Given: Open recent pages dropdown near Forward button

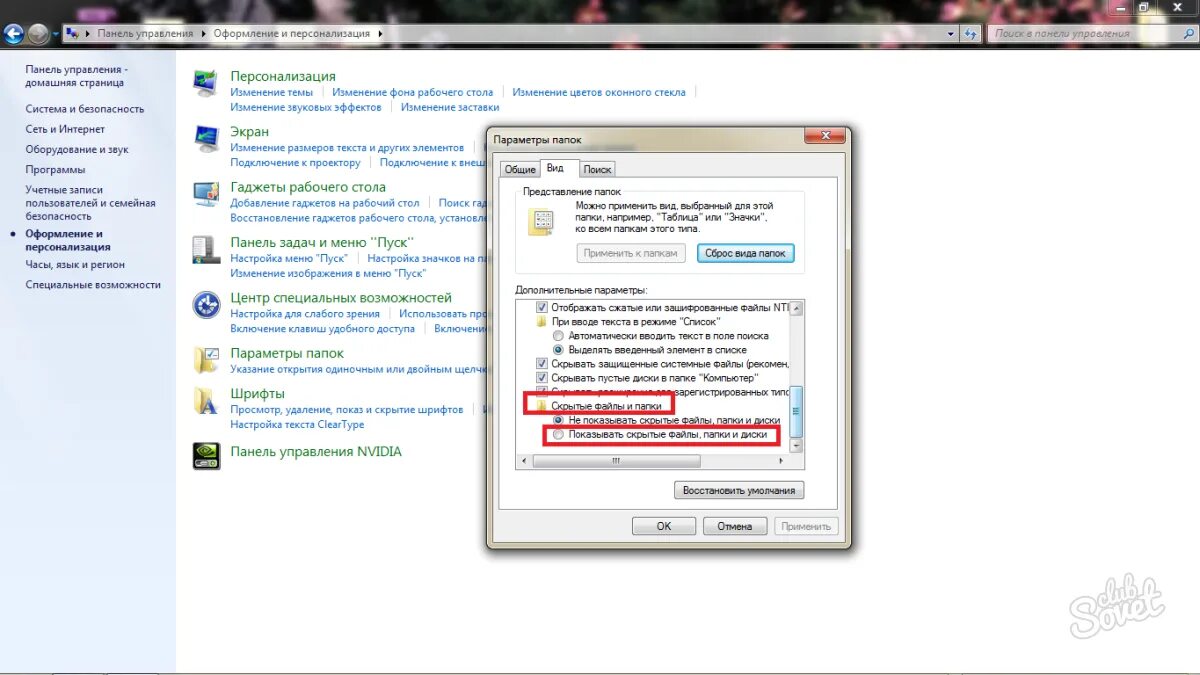Looking at the screenshot, I should pyautogui.click(x=57, y=33).
